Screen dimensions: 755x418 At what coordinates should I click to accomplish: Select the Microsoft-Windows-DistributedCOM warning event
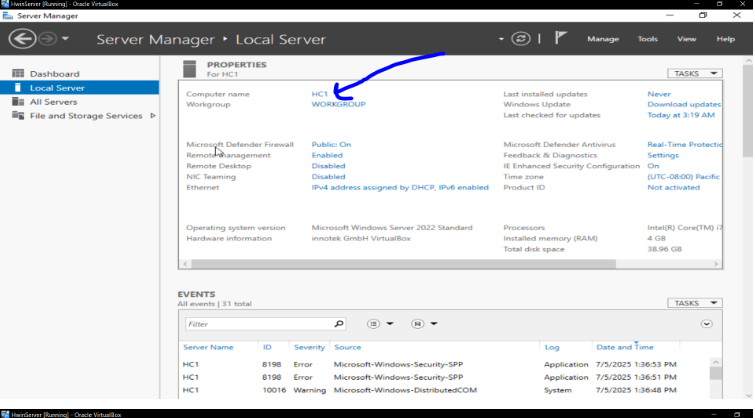(x=444, y=390)
